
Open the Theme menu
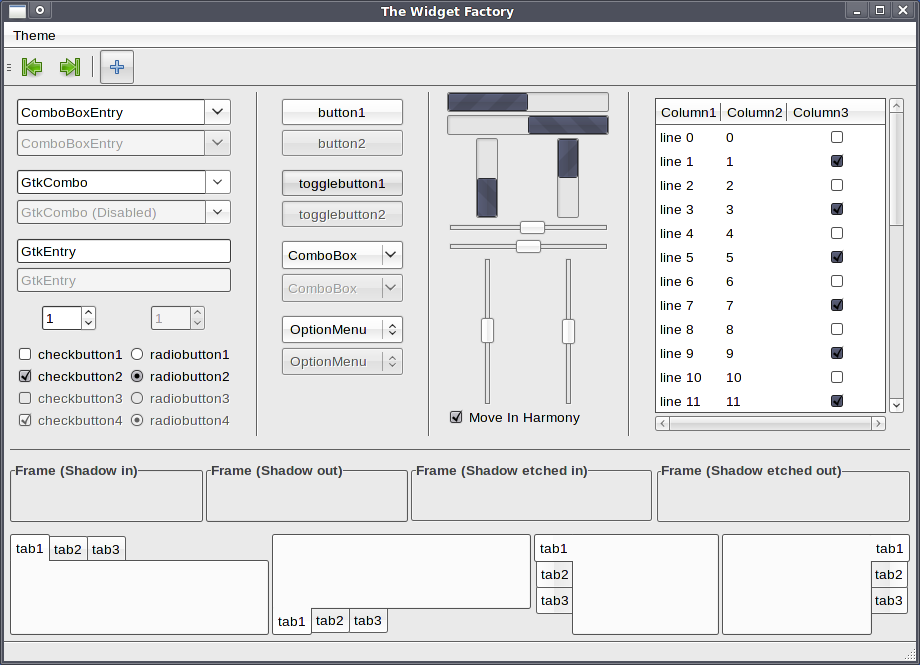tap(34, 35)
